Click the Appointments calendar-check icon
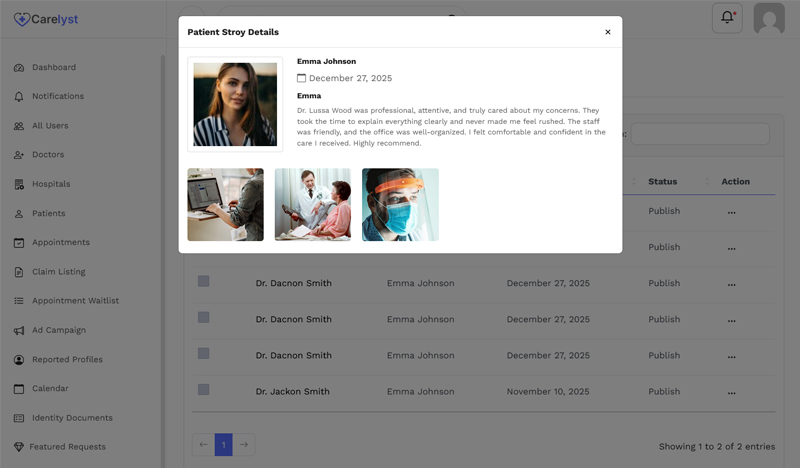 [x=19, y=243]
